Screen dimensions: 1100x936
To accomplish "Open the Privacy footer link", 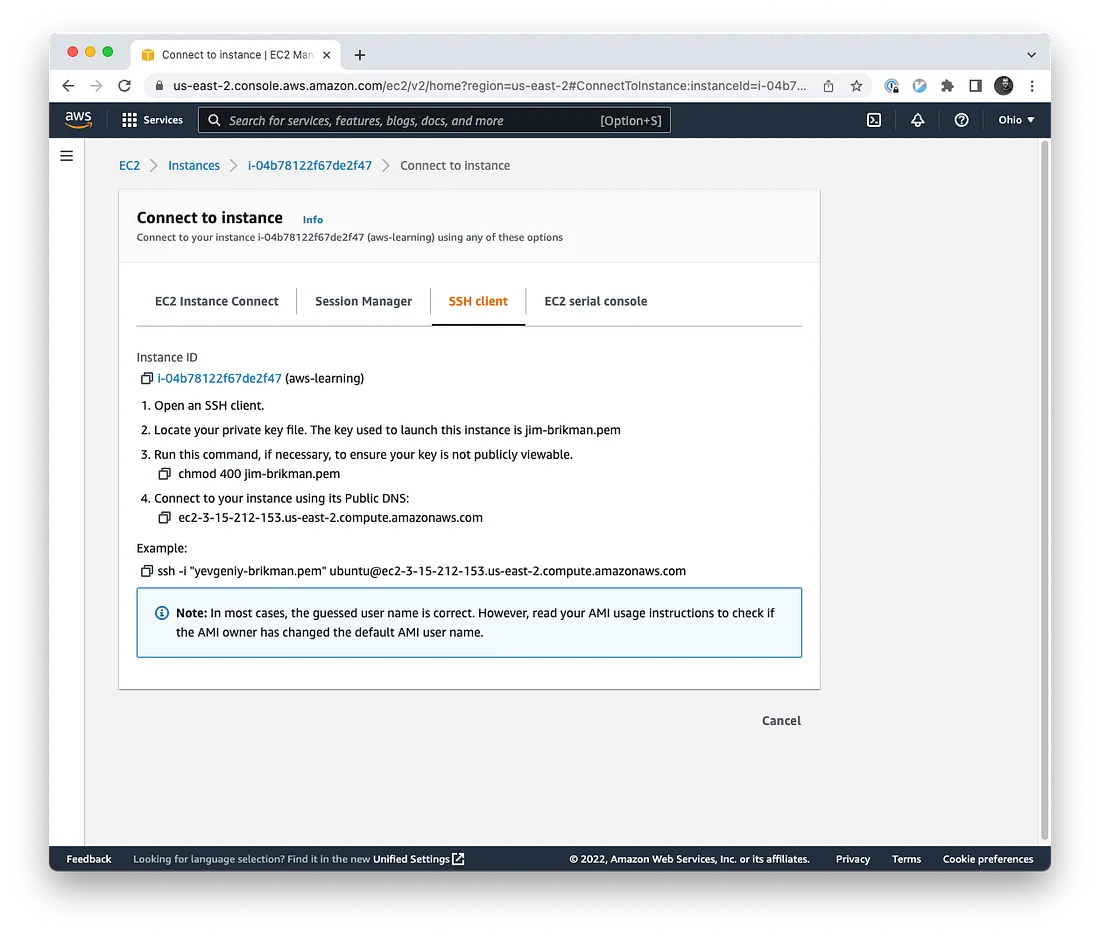I will pyautogui.click(x=852, y=859).
